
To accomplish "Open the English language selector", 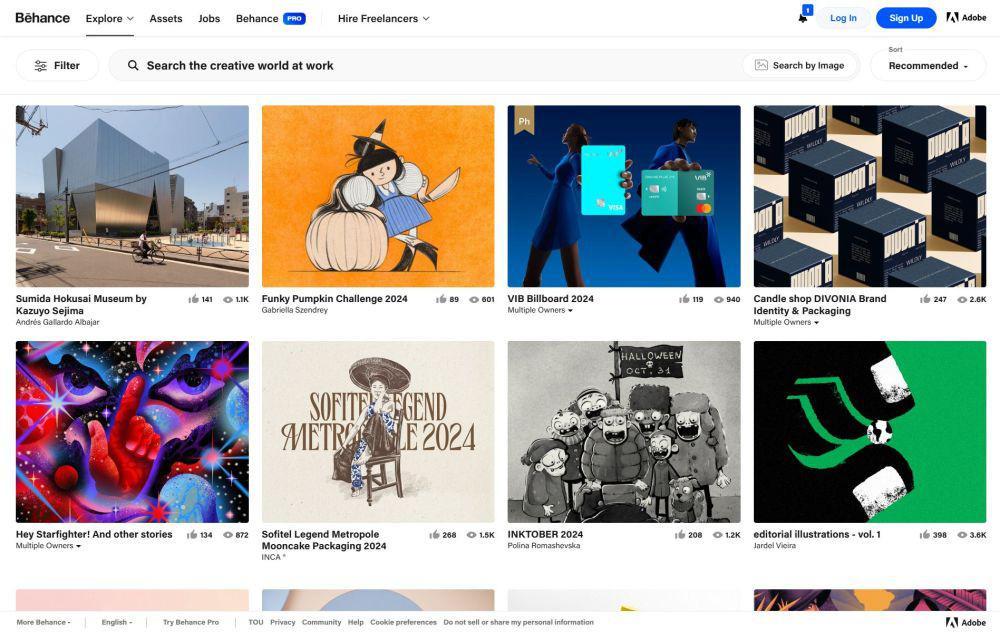I will pyautogui.click(x=117, y=622).
